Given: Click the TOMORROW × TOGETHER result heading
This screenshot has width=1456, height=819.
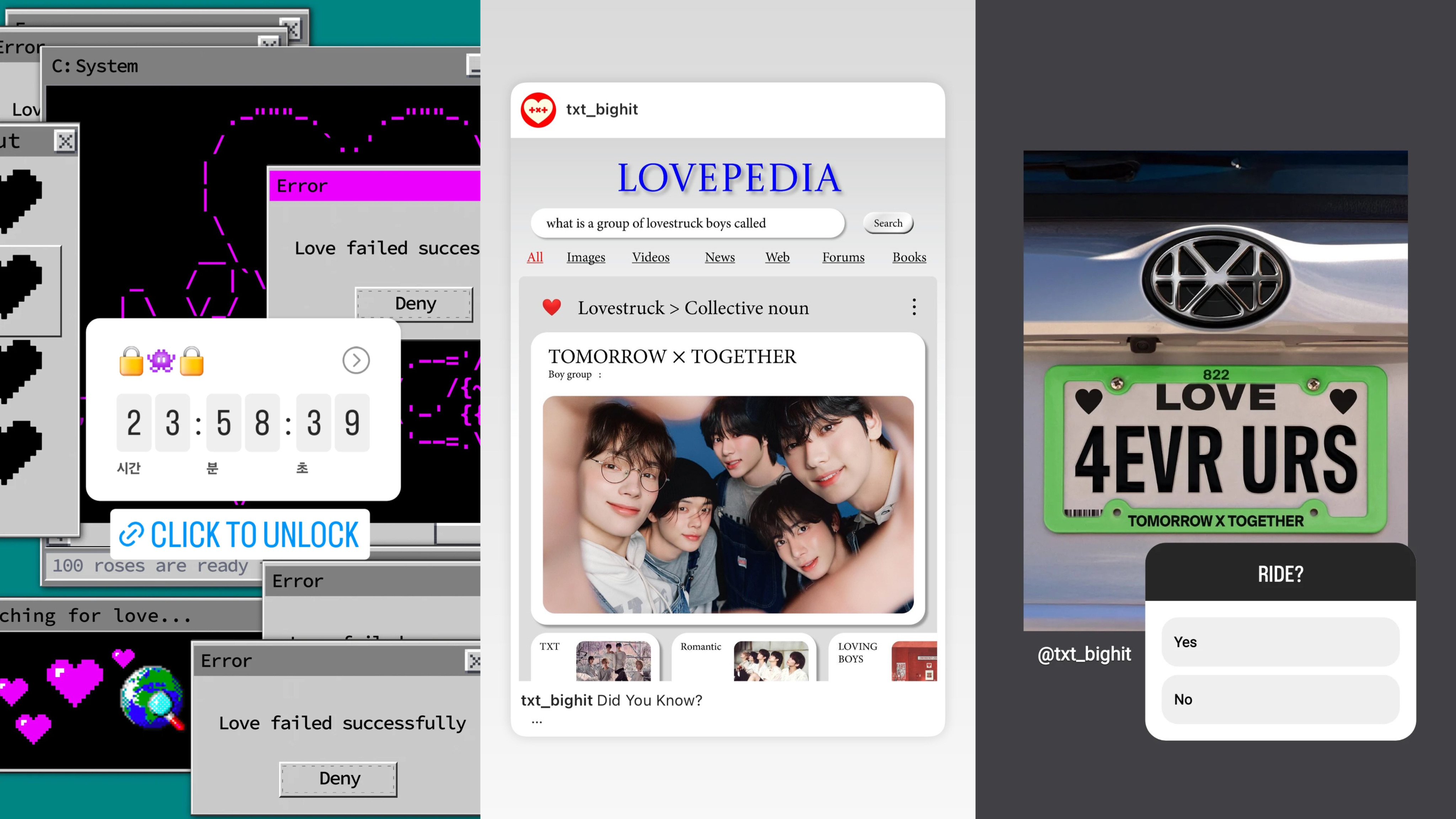Looking at the screenshot, I should (672, 357).
